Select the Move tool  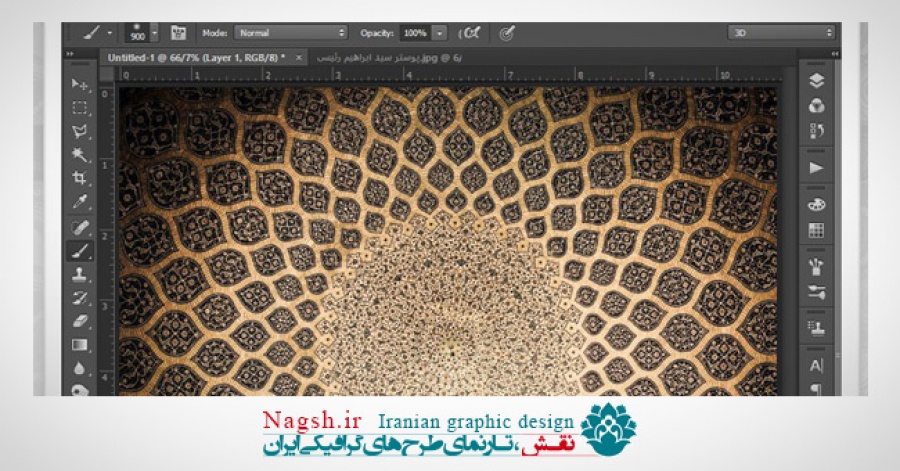pyautogui.click(x=80, y=85)
